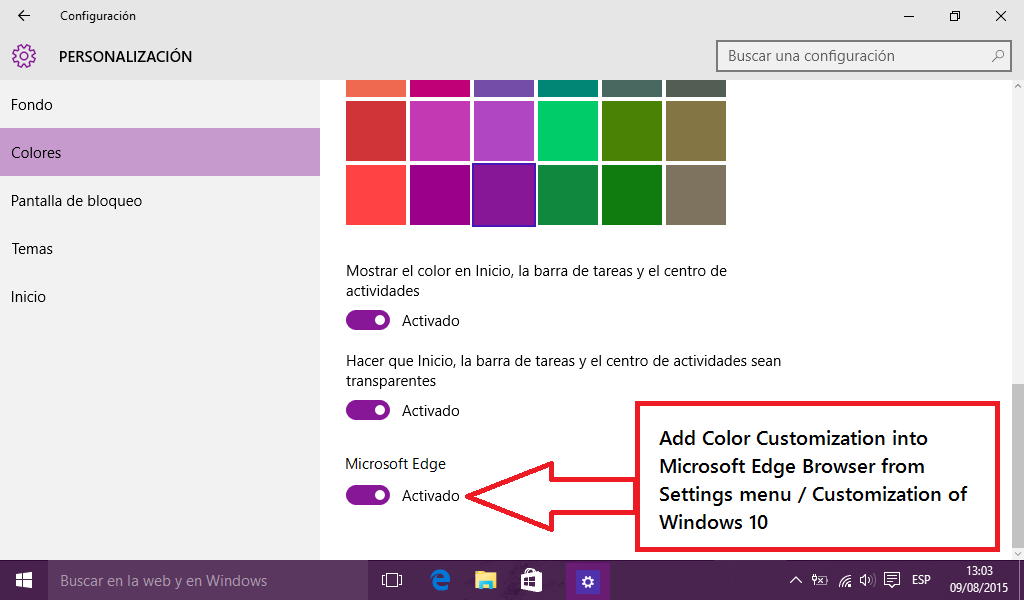Minimize the Configuración window
This screenshot has width=1024, height=600.
point(909,16)
